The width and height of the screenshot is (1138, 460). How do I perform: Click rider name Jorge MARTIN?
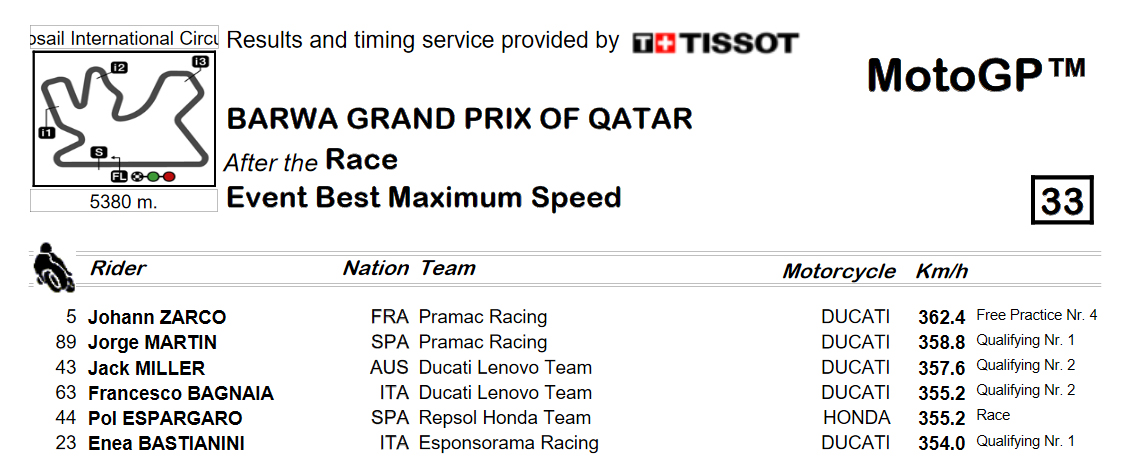tap(152, 342)
